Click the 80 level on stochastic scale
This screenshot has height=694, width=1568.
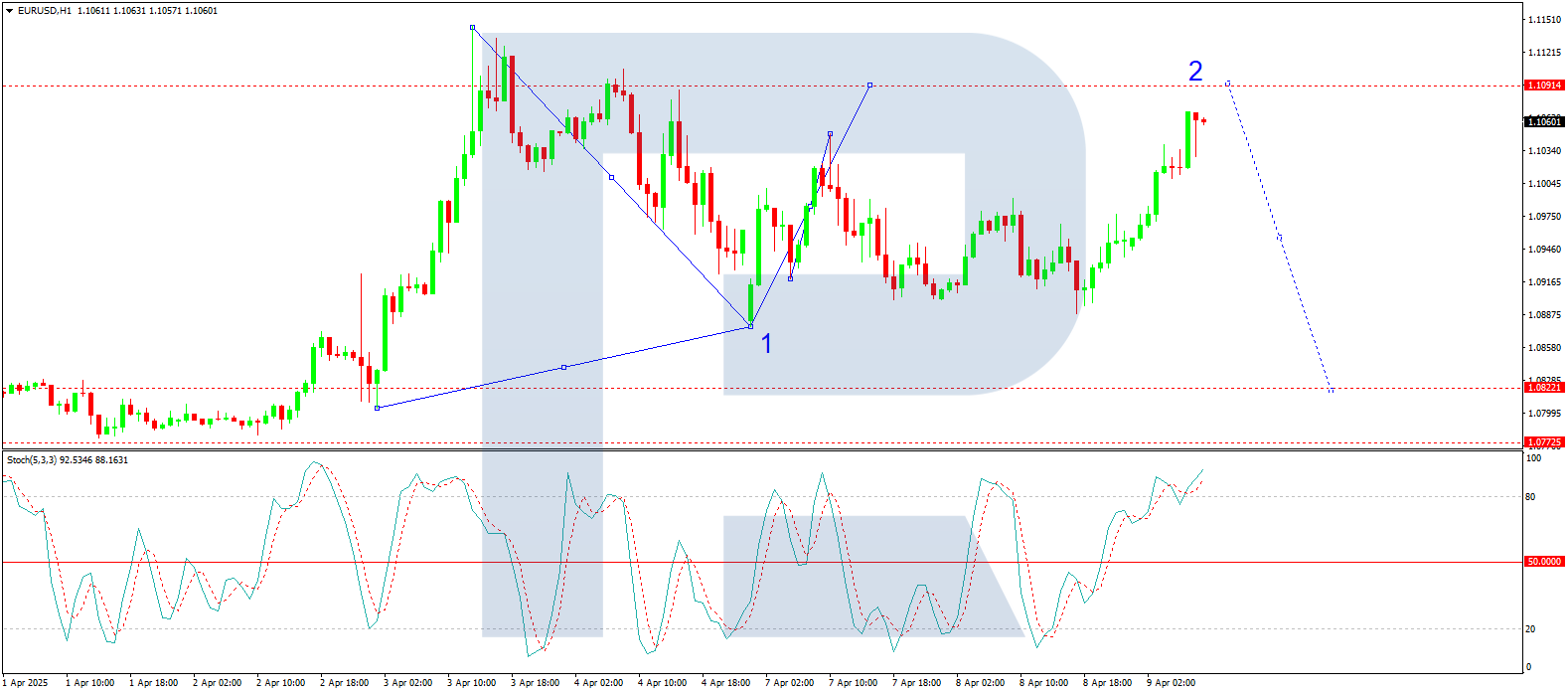tap(1531, 497)
